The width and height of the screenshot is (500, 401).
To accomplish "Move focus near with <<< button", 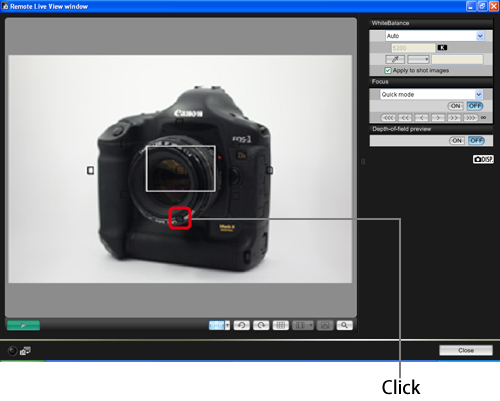I will click(x=388, y=118).
